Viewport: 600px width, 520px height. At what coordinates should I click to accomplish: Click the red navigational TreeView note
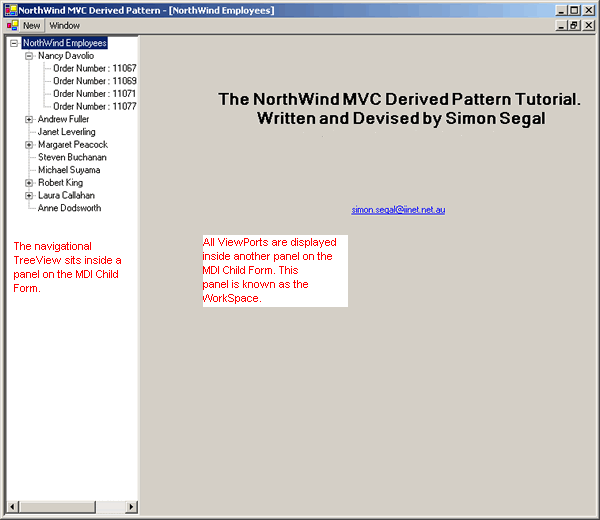click(x=67, y=267)
